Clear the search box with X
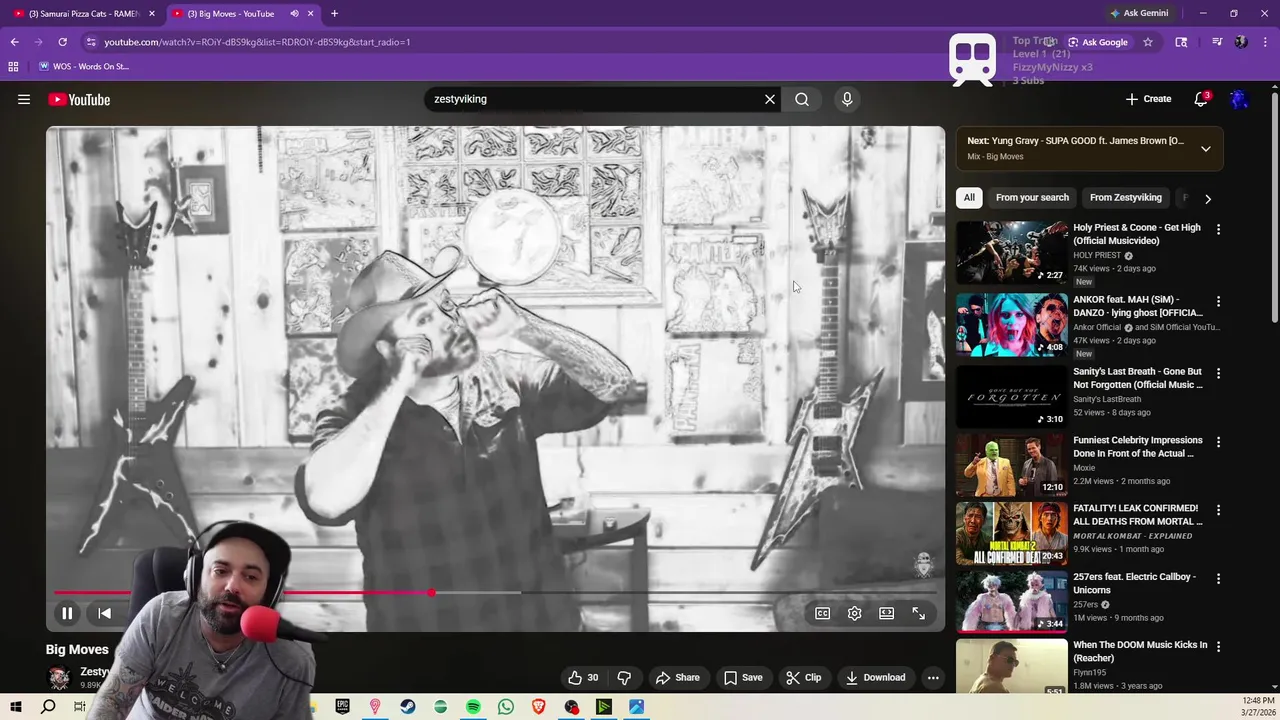 (x=770, y=99)
